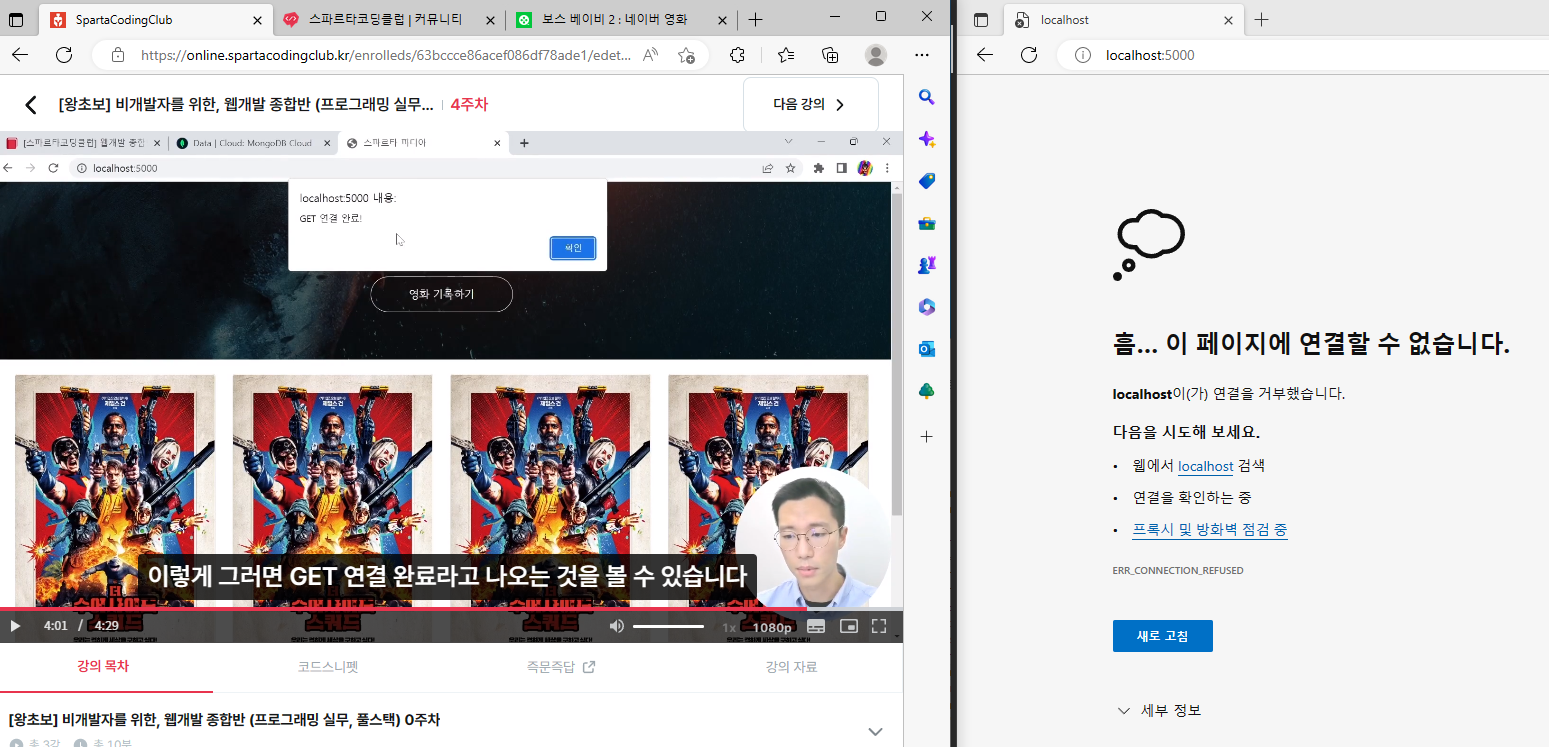Click 프록시 및 방화벽 점검 중 link
This screenshot has width=1549, height=747.
click(x=1210, y=530)
